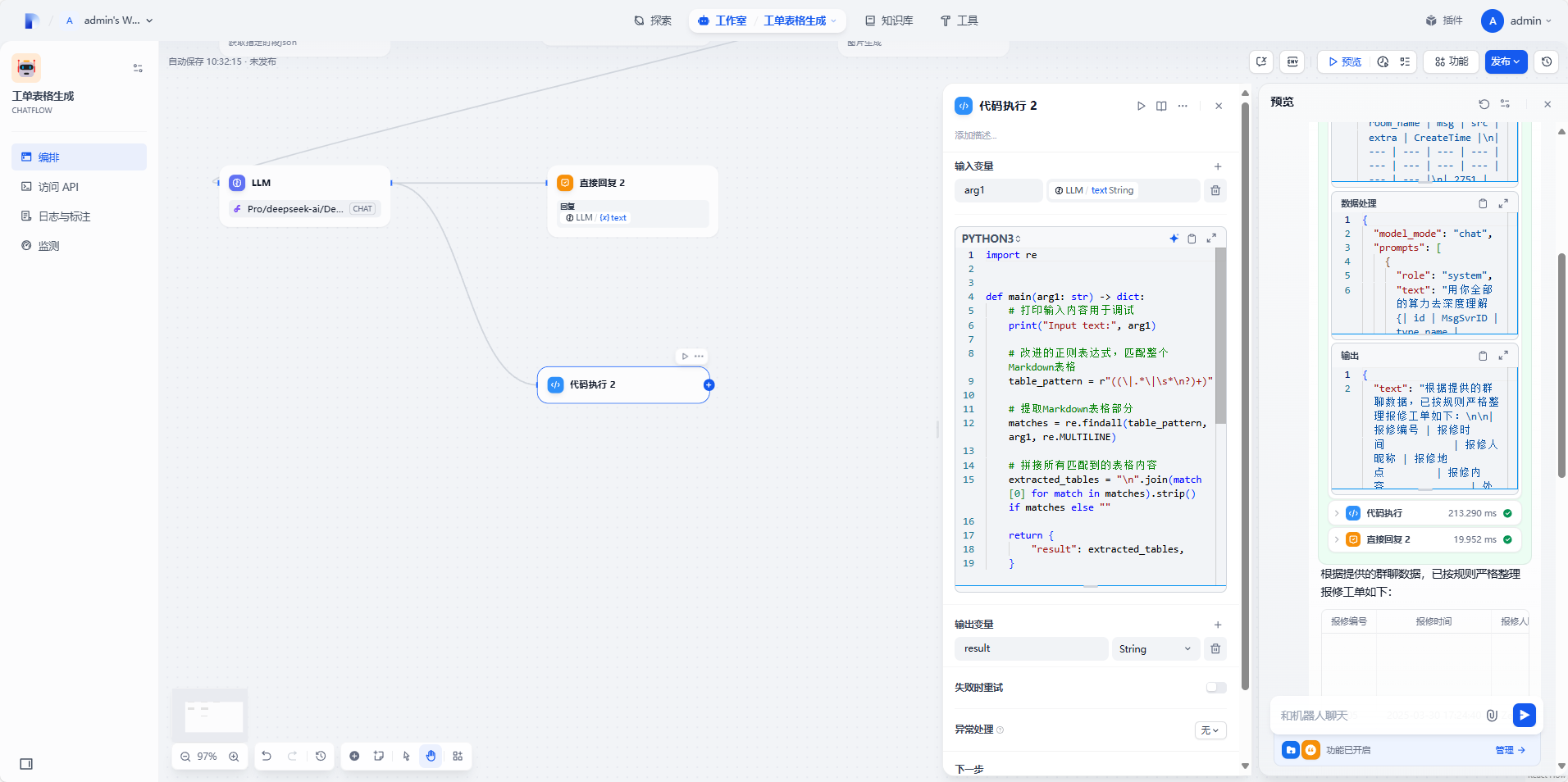Toggle the 失败时重试 switch
1568x782 pixels.
[1216, 688]
